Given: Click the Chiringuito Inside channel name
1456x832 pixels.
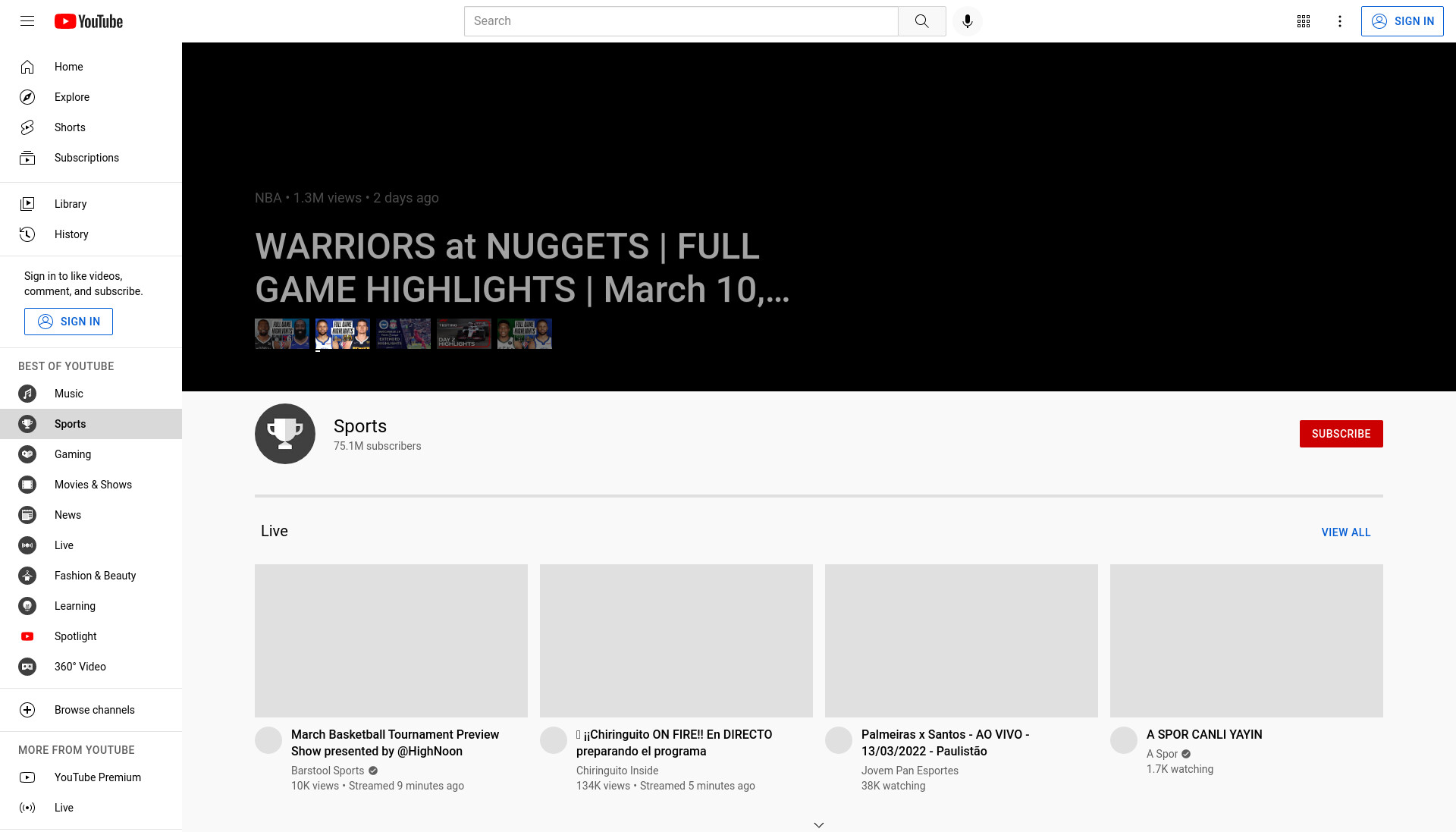Looking at the screenshot, I should click(x=617, y=771).
